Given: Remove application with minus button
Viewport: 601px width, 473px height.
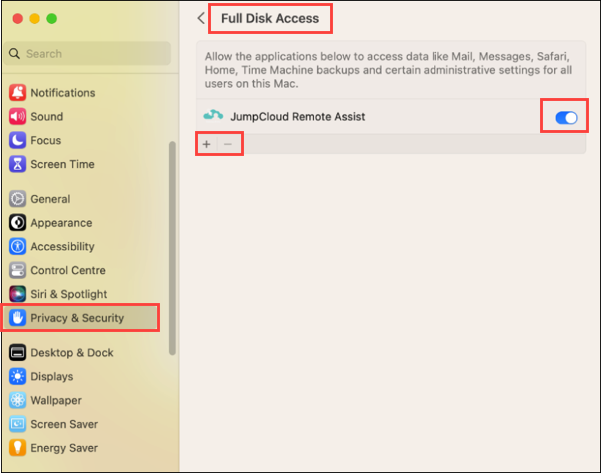Looking at the screenshot, I should tap(228, 144).
